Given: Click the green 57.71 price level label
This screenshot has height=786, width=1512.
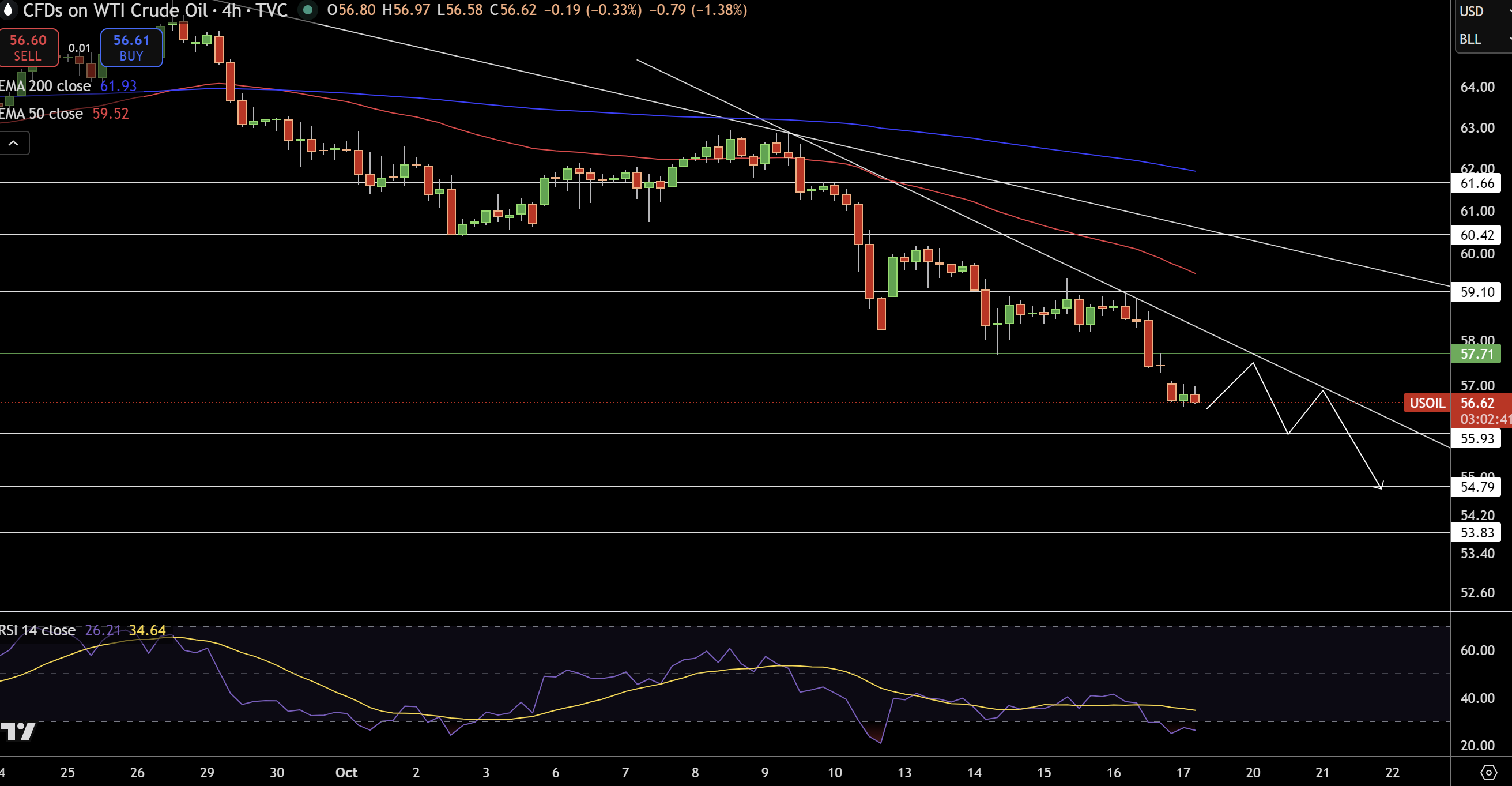Looking at the screenshot, I should 1476,354.
